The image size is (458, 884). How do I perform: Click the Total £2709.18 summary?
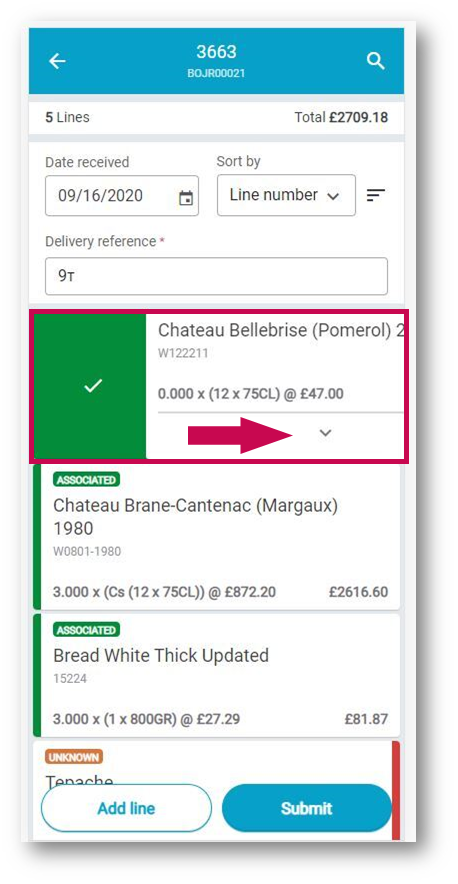click(x=341, y=117)
